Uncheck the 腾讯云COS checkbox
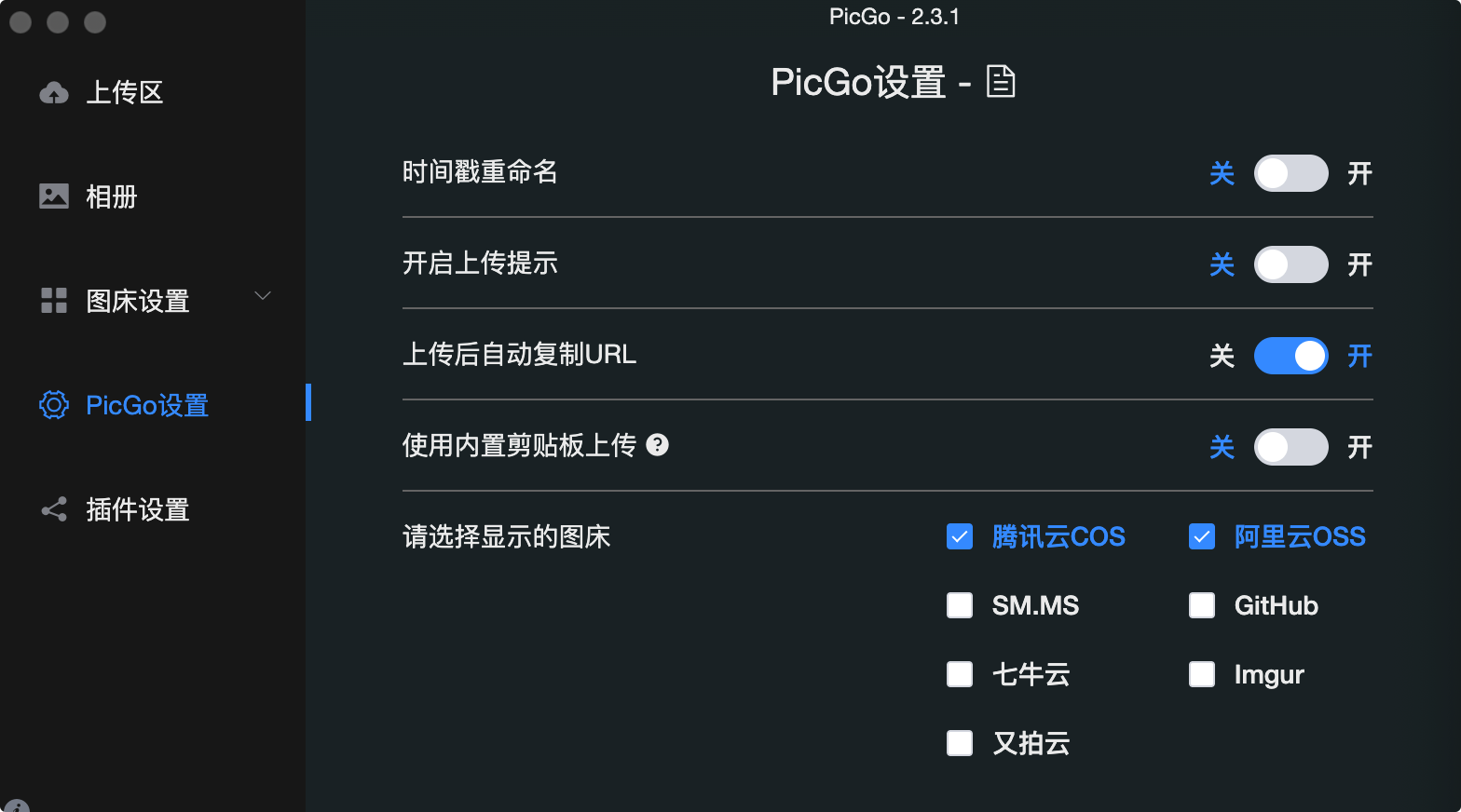This screenshot has height=812, width=1461. click(959, 536)
